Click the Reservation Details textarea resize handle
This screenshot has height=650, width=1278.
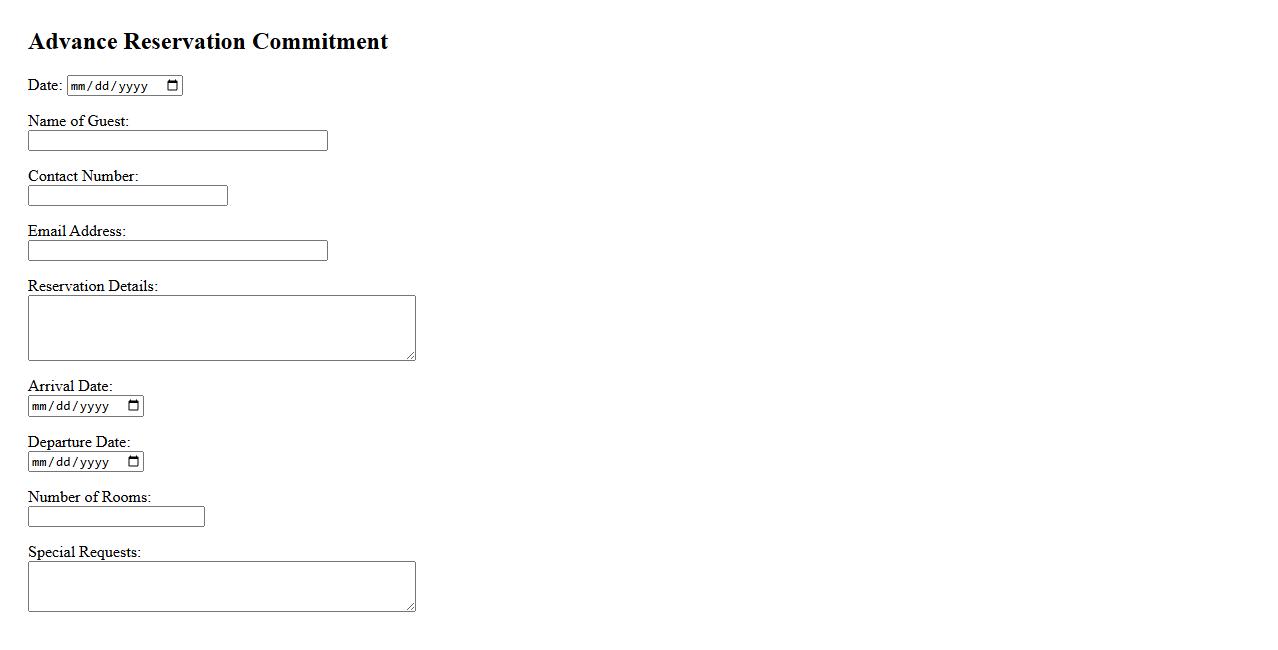coord(410,355)
